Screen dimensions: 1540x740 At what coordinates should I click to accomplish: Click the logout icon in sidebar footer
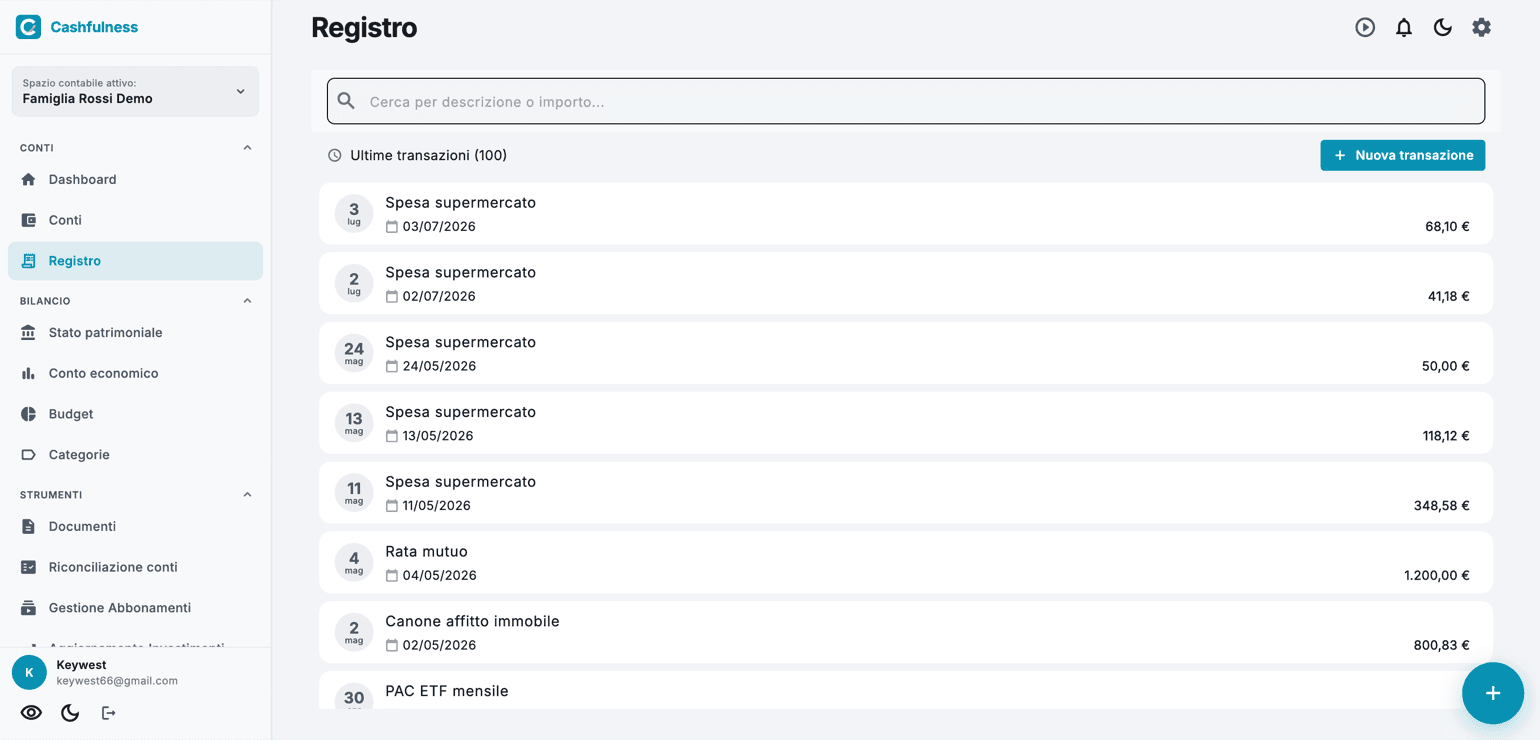pos(108,713)
